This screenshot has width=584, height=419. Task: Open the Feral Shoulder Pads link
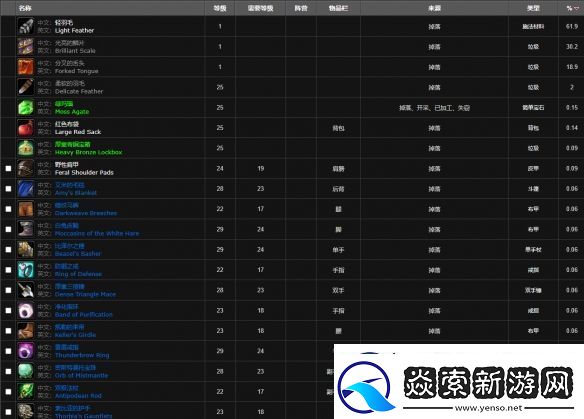pos(84,172)
